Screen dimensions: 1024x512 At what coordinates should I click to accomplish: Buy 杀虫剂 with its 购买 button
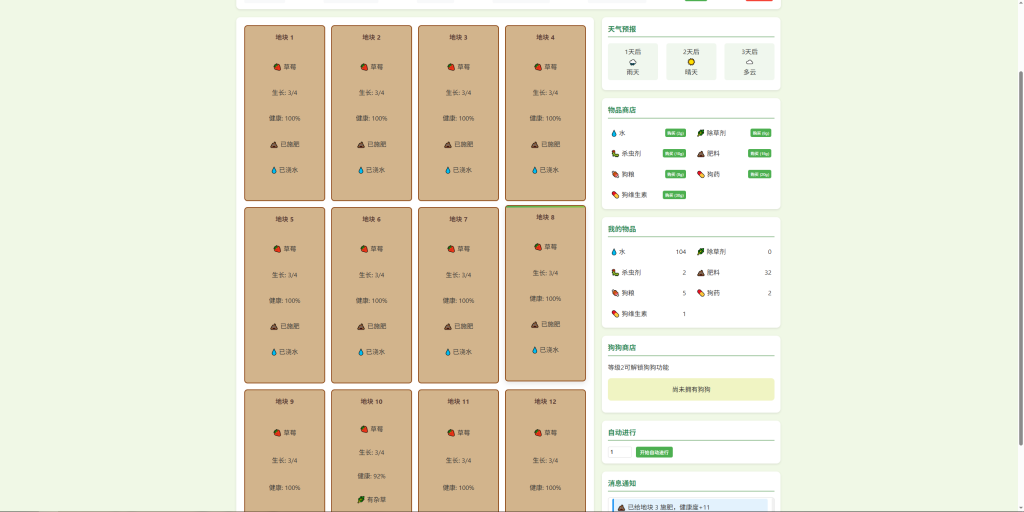(674, 153)
